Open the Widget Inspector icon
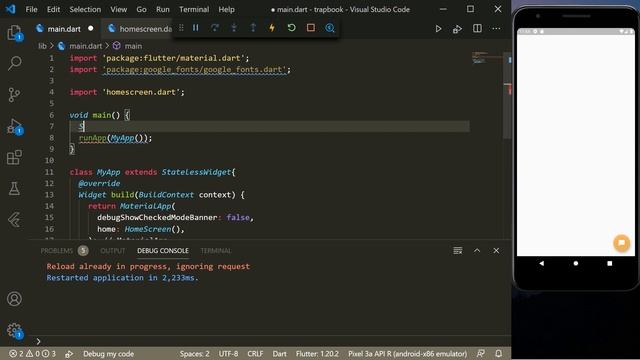 point(330,28)
